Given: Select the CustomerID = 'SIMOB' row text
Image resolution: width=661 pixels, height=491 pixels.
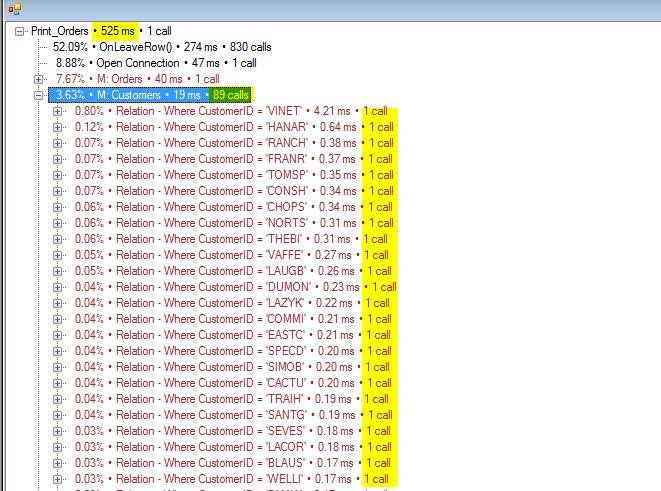Looking at the screenshot, I should click(232, 368).
